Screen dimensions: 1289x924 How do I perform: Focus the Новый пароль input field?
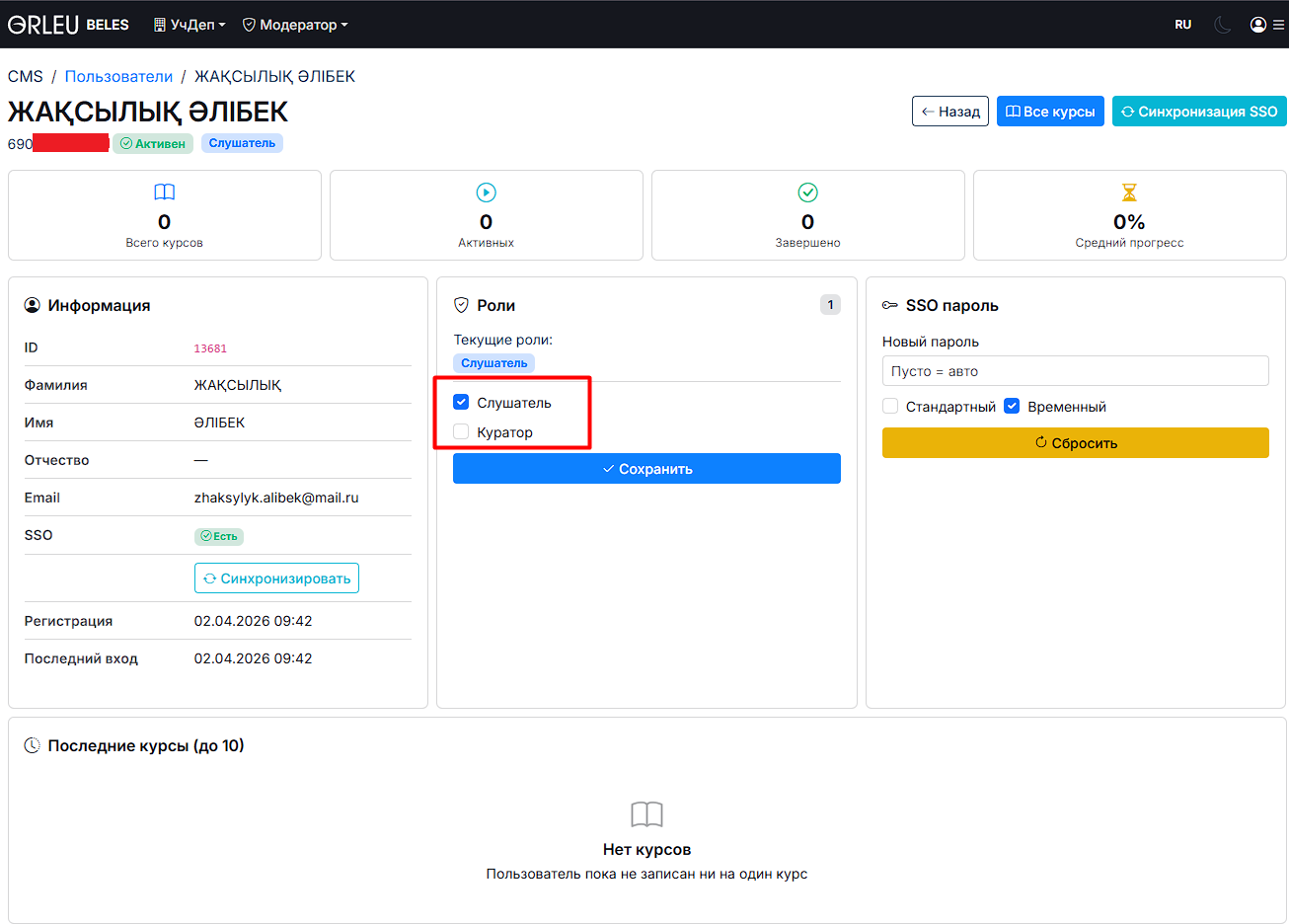coord(1075,371)
